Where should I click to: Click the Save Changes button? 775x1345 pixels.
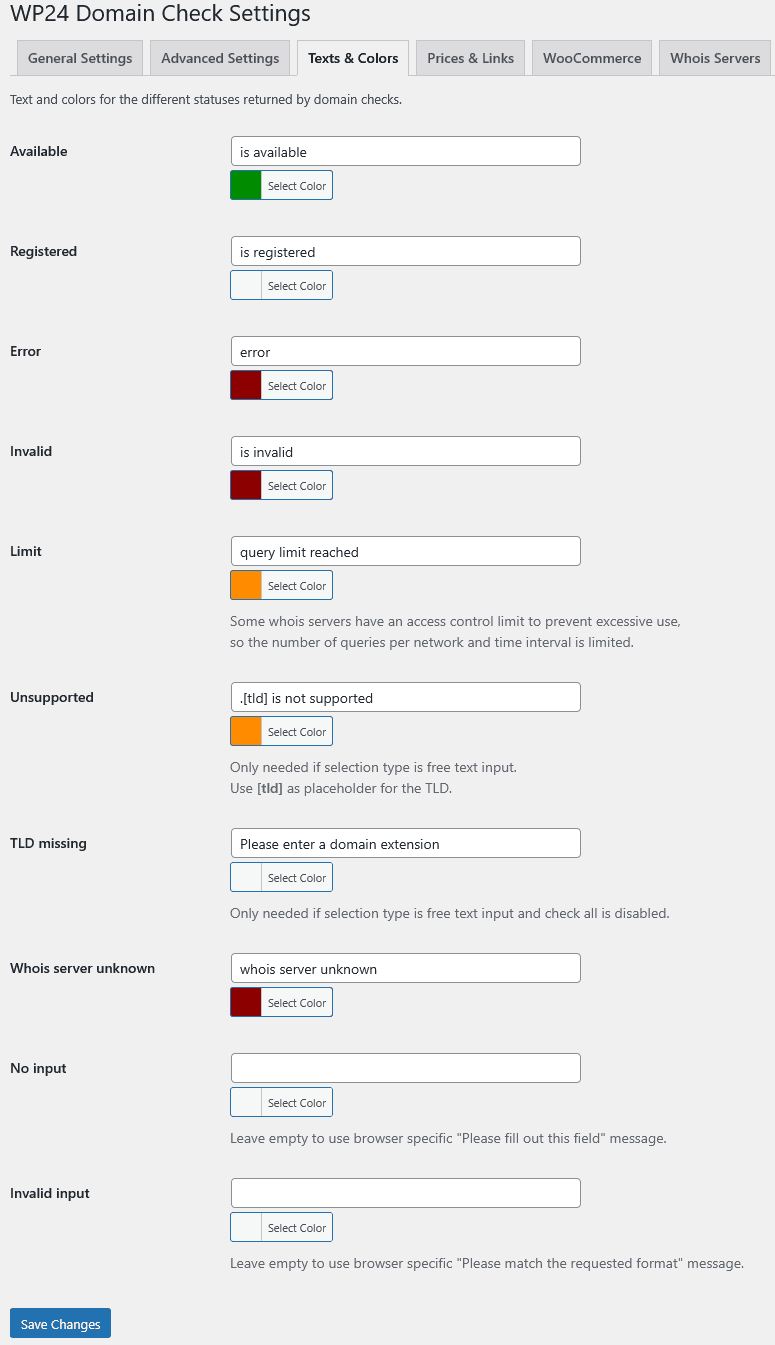point(60,1324)
